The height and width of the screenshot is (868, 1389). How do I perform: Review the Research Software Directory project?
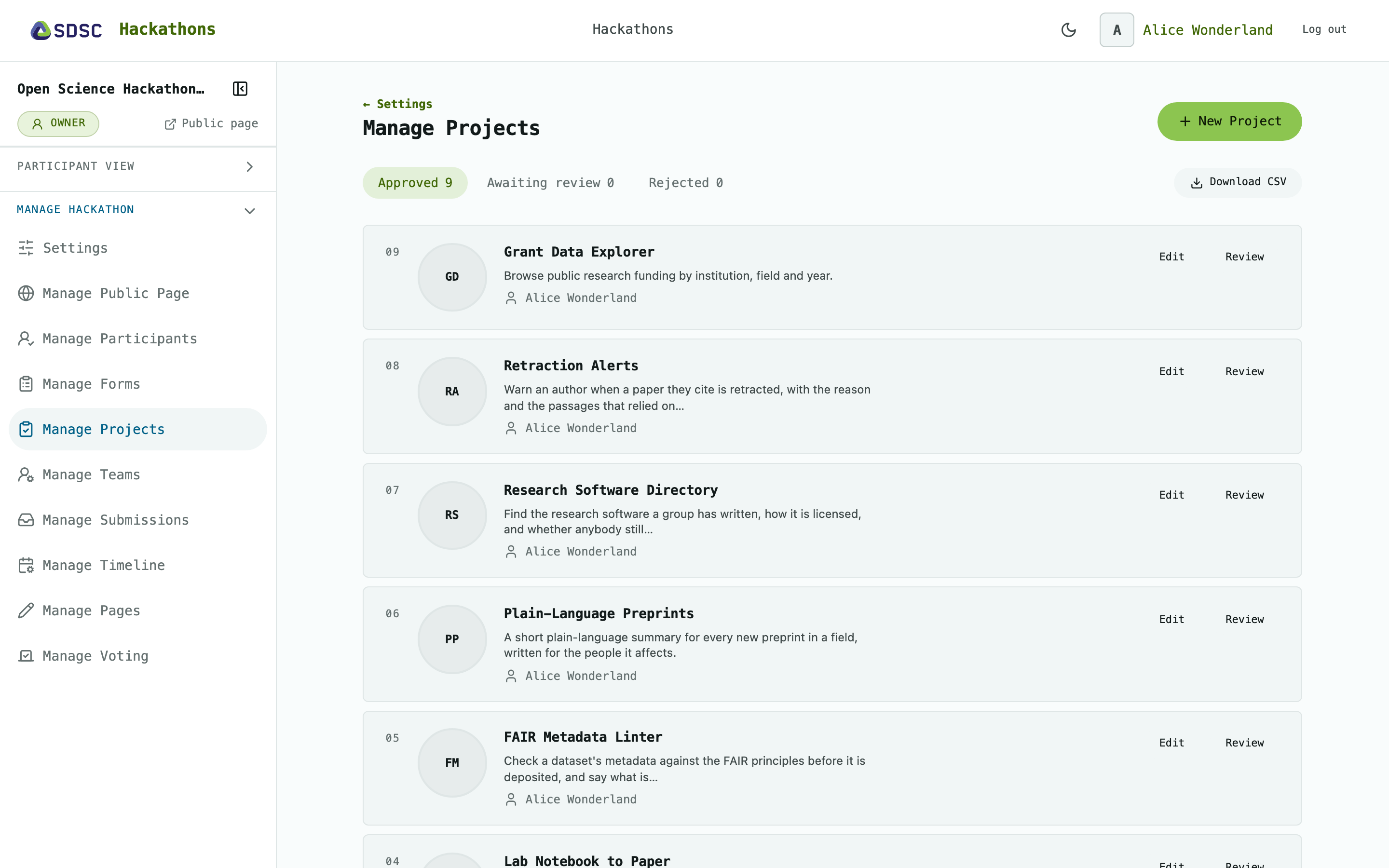[1244, 495]
